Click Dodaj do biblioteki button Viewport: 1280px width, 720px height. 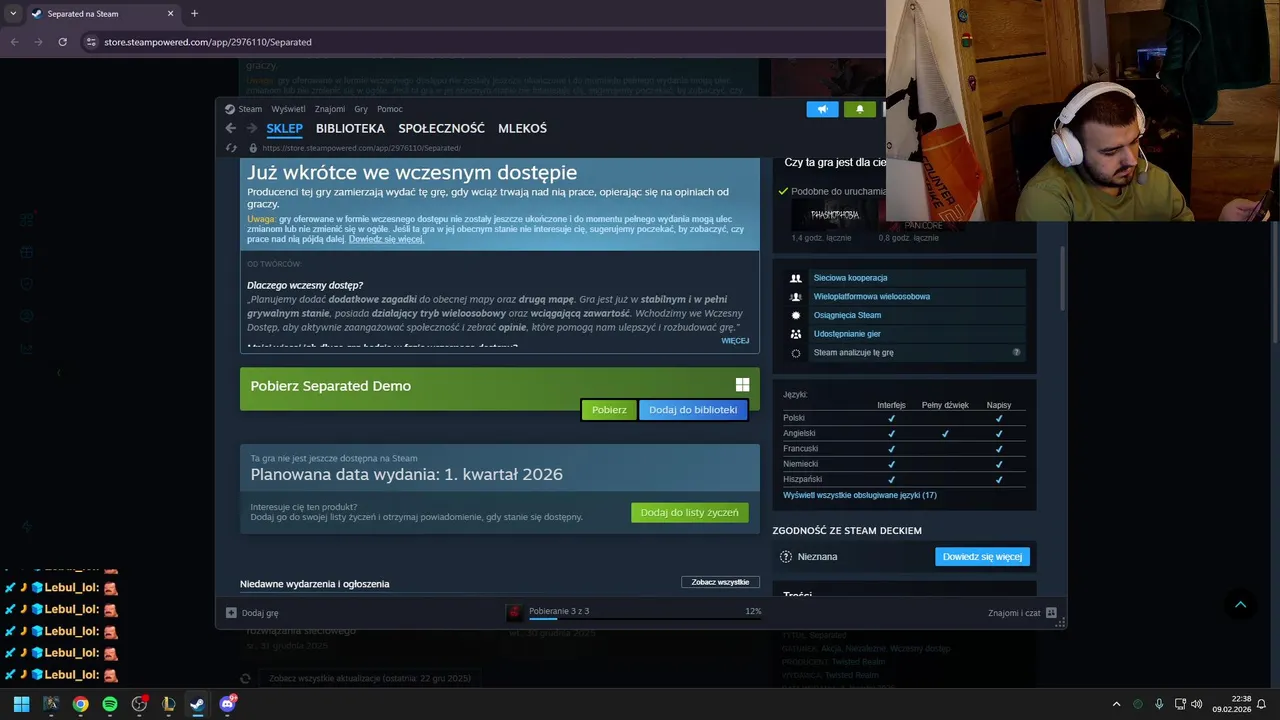(693, 410)
